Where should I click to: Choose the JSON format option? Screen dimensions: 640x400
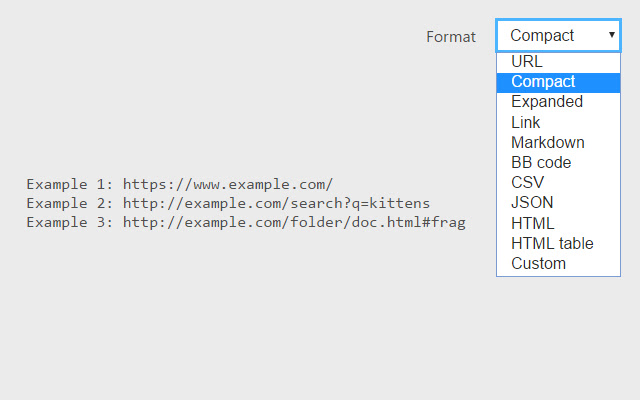pos(532,203)
